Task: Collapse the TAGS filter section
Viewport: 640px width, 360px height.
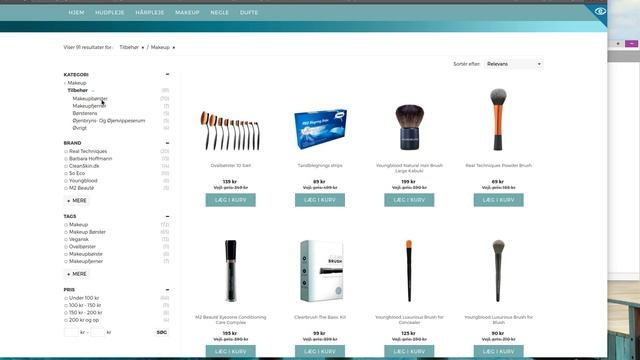Action: click(167, 216)
